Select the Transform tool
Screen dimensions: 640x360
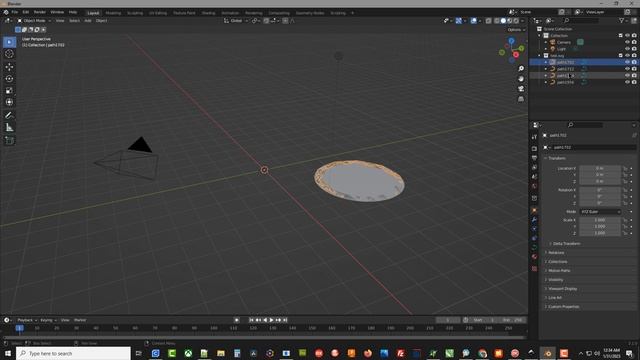(x=9, y=102)
